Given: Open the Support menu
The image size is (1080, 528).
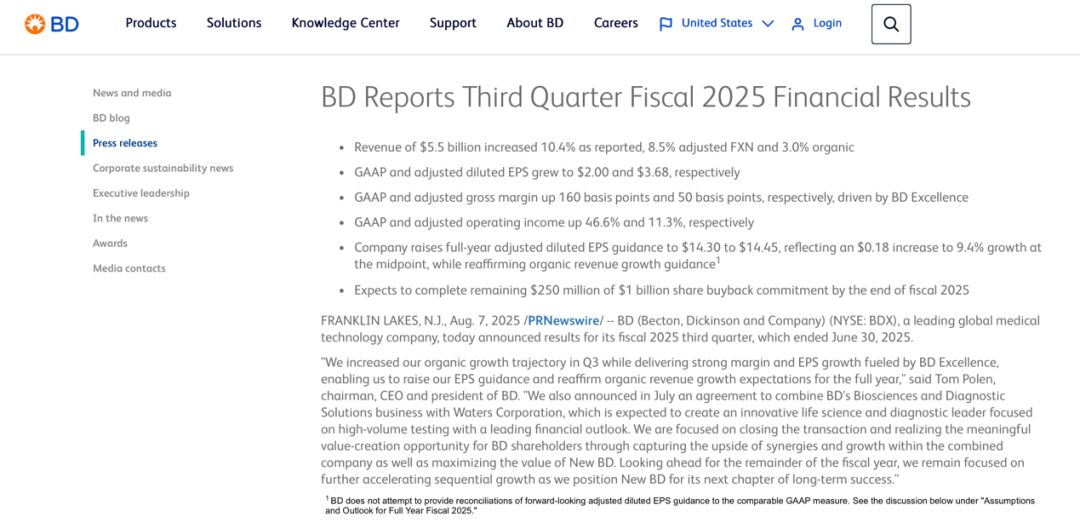Looking at the screenshot, I should tap(453, 23).
